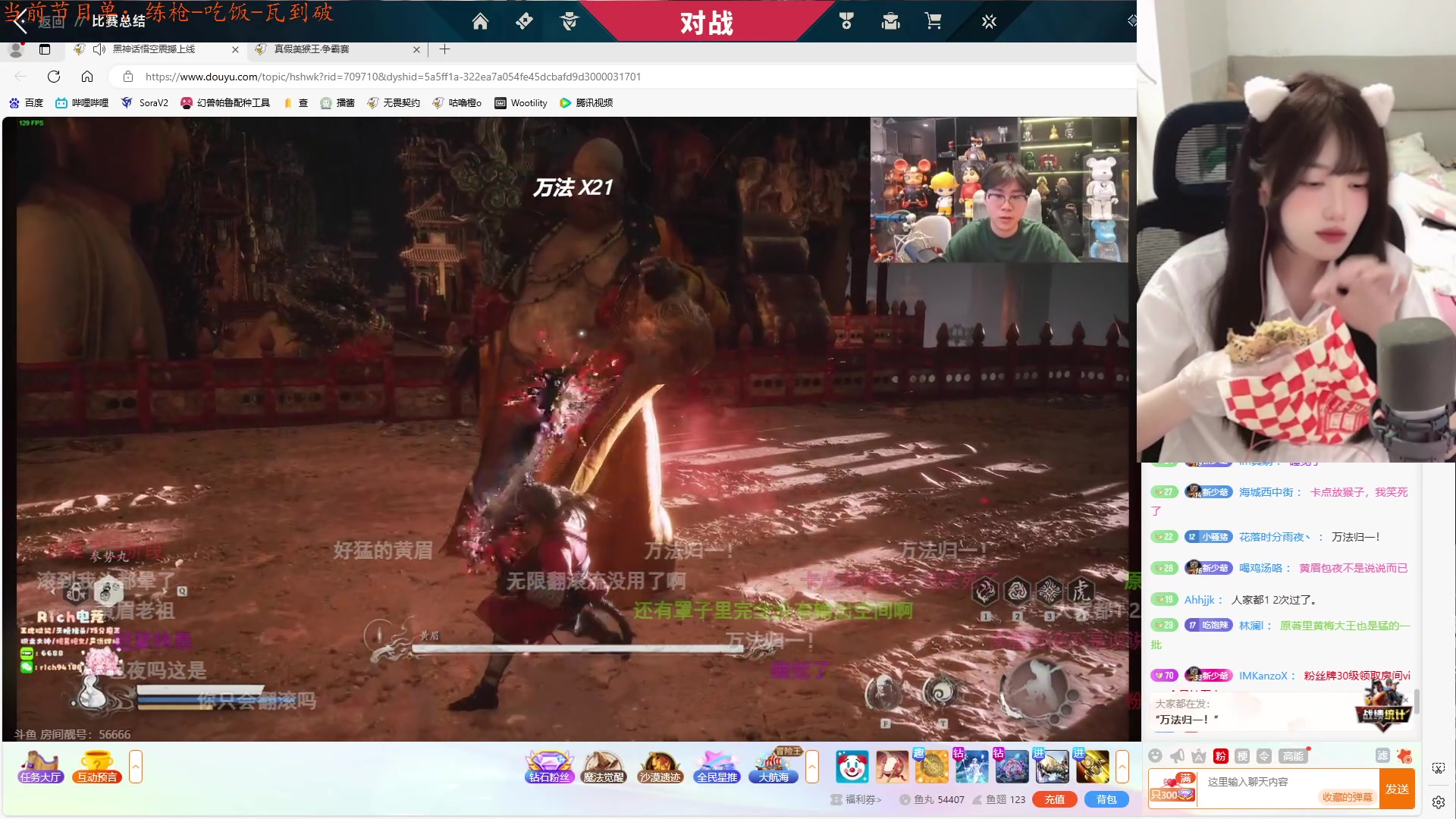Open the 互动预言 prediction

click(97, 767)
